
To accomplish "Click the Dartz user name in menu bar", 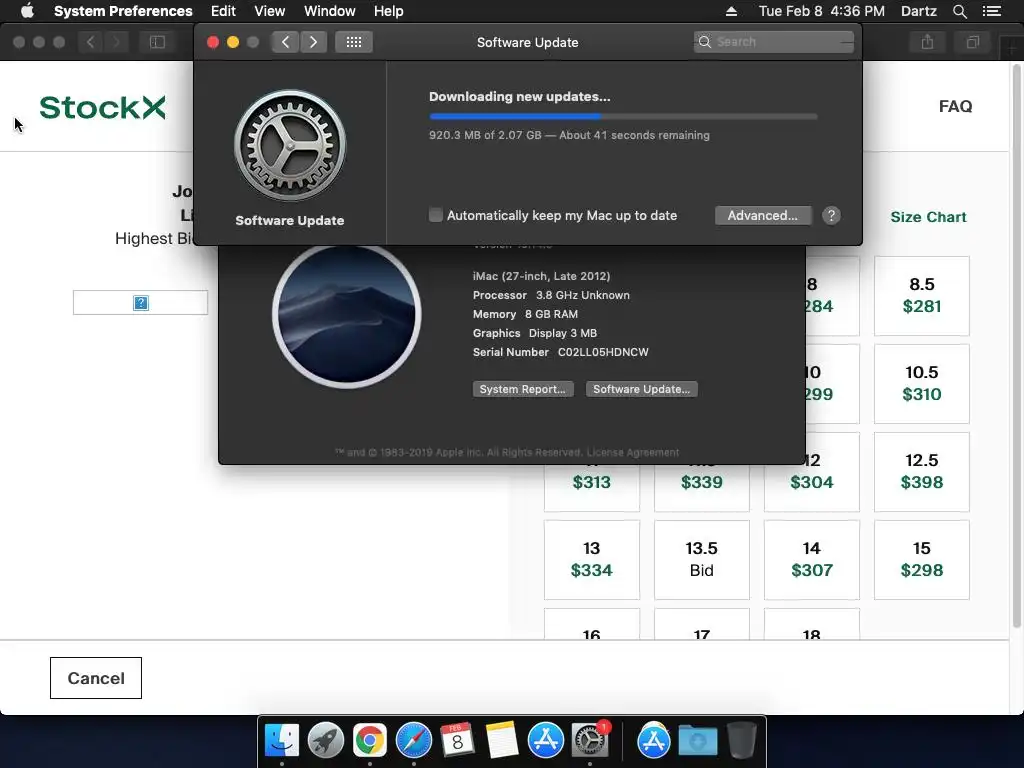I will point(918,11).
